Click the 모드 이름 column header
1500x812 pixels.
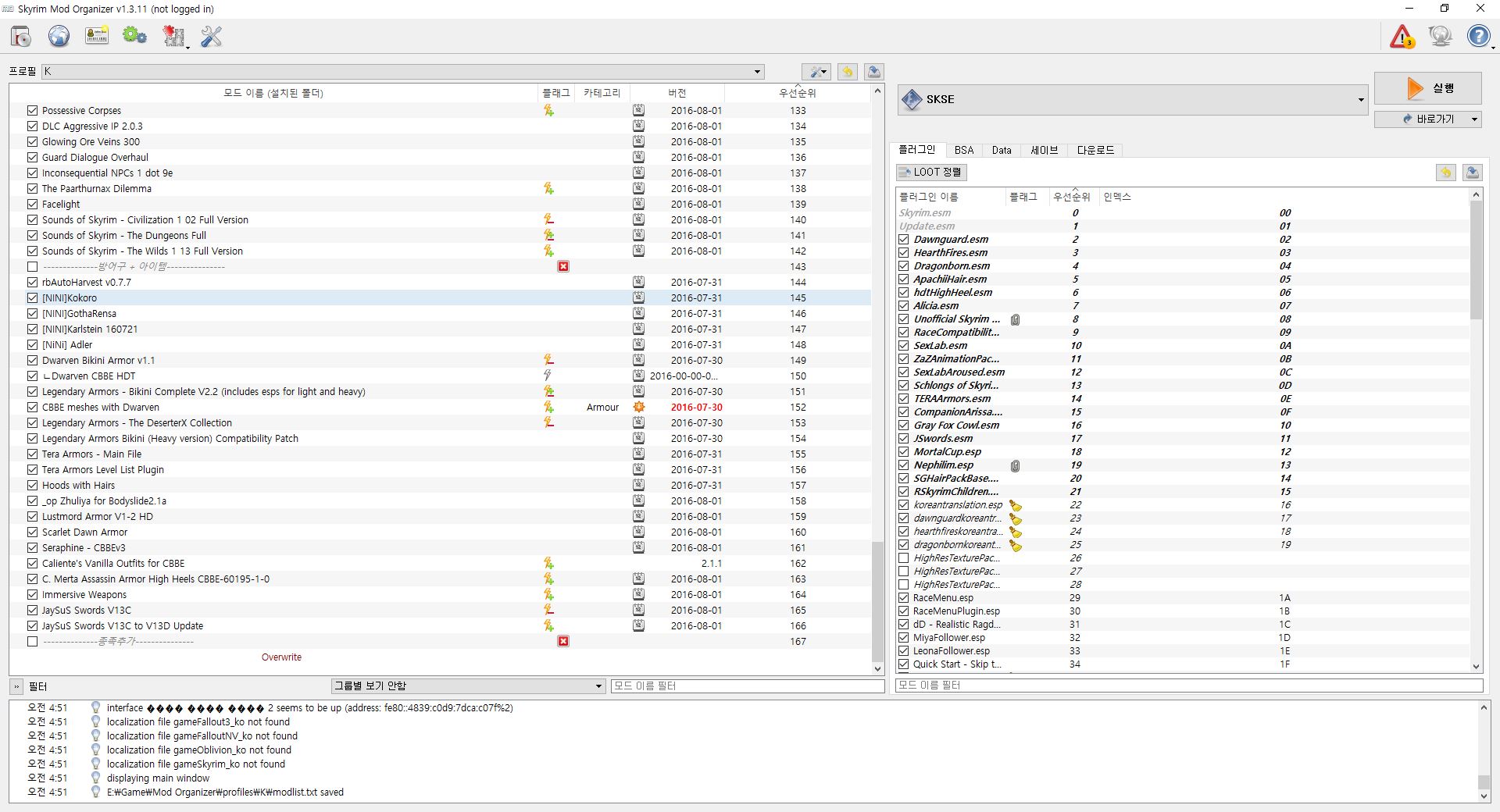coord(273,93)
